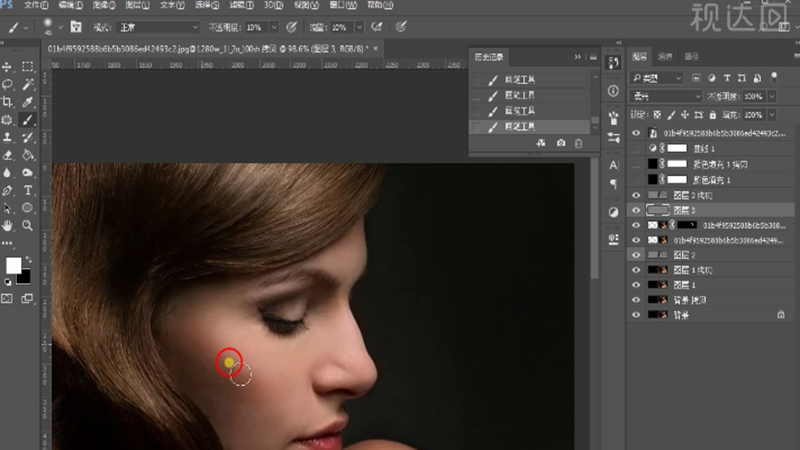Delete current state in History panel
This screenshot has width=800, height=450.
click(x=579, y=143)
